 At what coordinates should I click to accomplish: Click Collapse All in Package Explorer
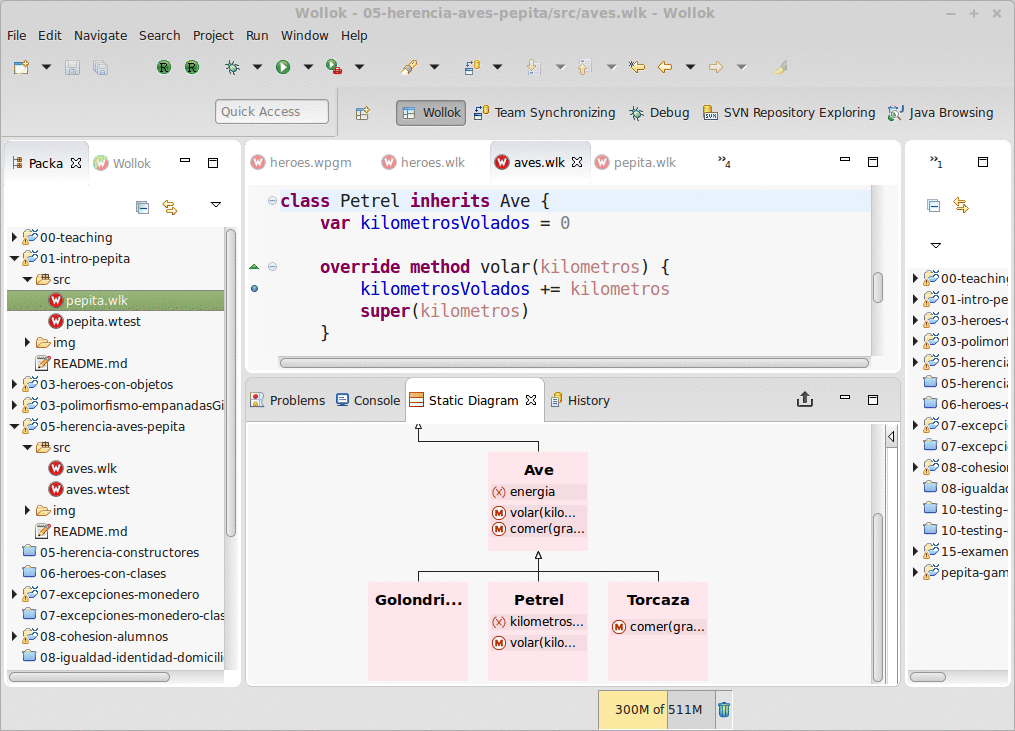[x=142, y=207]
